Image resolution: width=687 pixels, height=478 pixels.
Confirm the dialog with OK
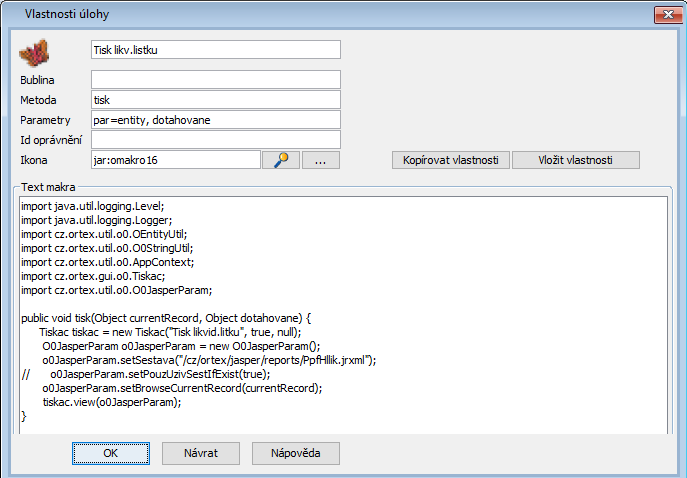click(111, 453)
